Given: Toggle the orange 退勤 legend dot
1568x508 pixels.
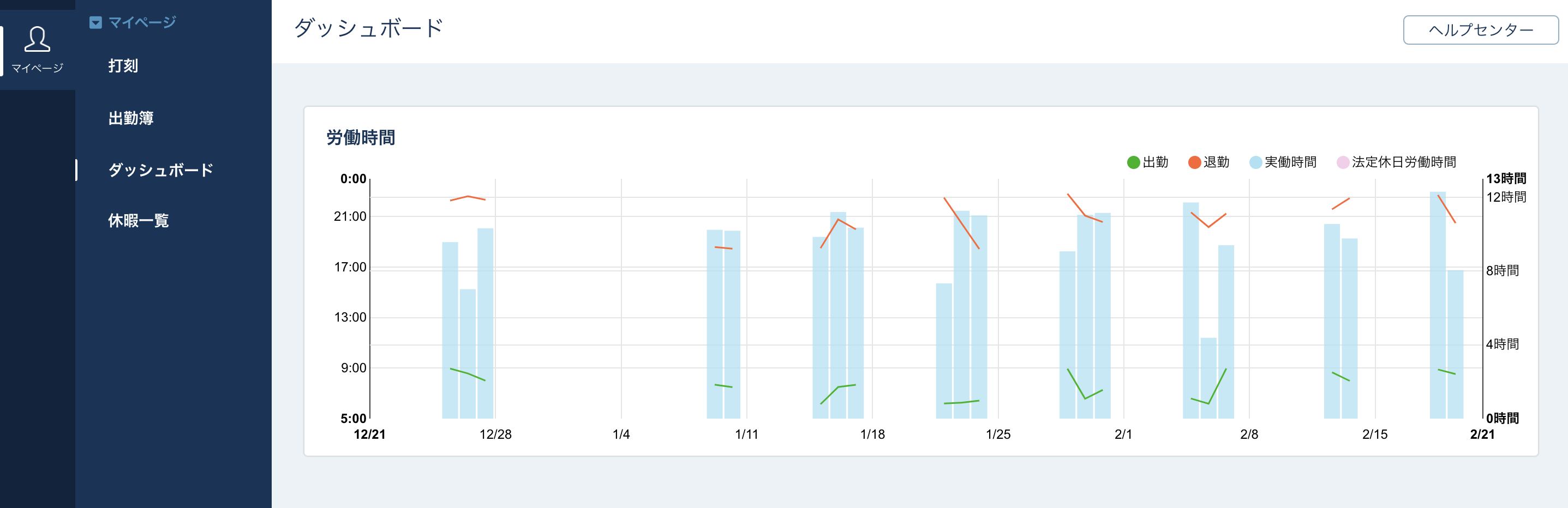Looking at the screenshot, I should point(1194,162).
